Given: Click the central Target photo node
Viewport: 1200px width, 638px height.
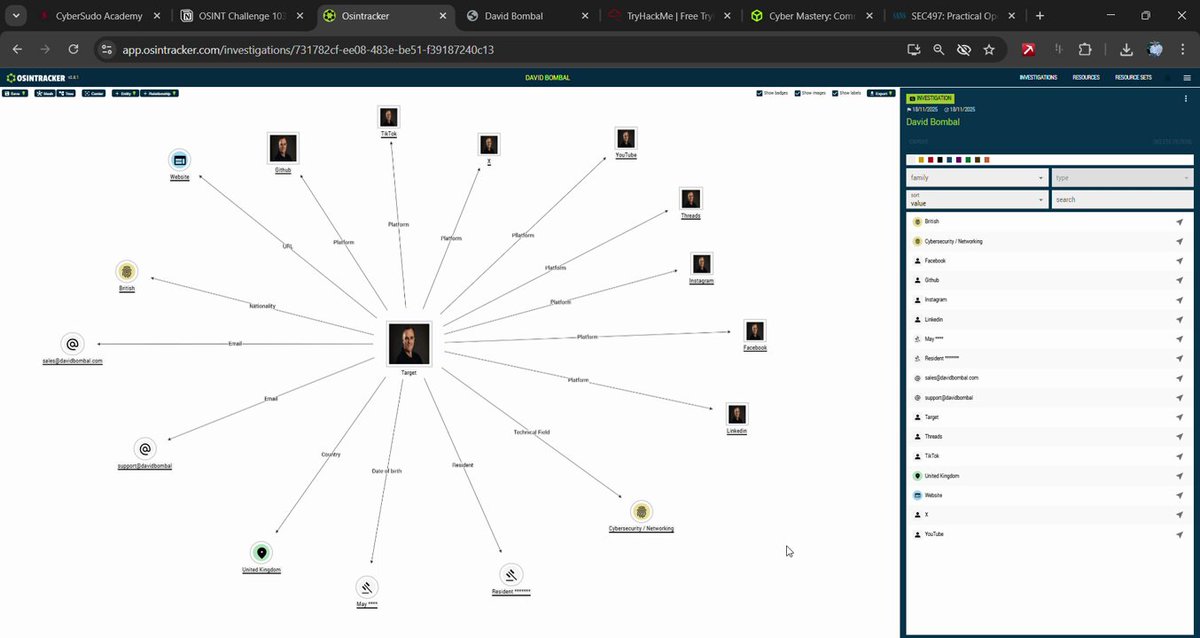Looking at the screenshot, I should click(x=408, y=344).
